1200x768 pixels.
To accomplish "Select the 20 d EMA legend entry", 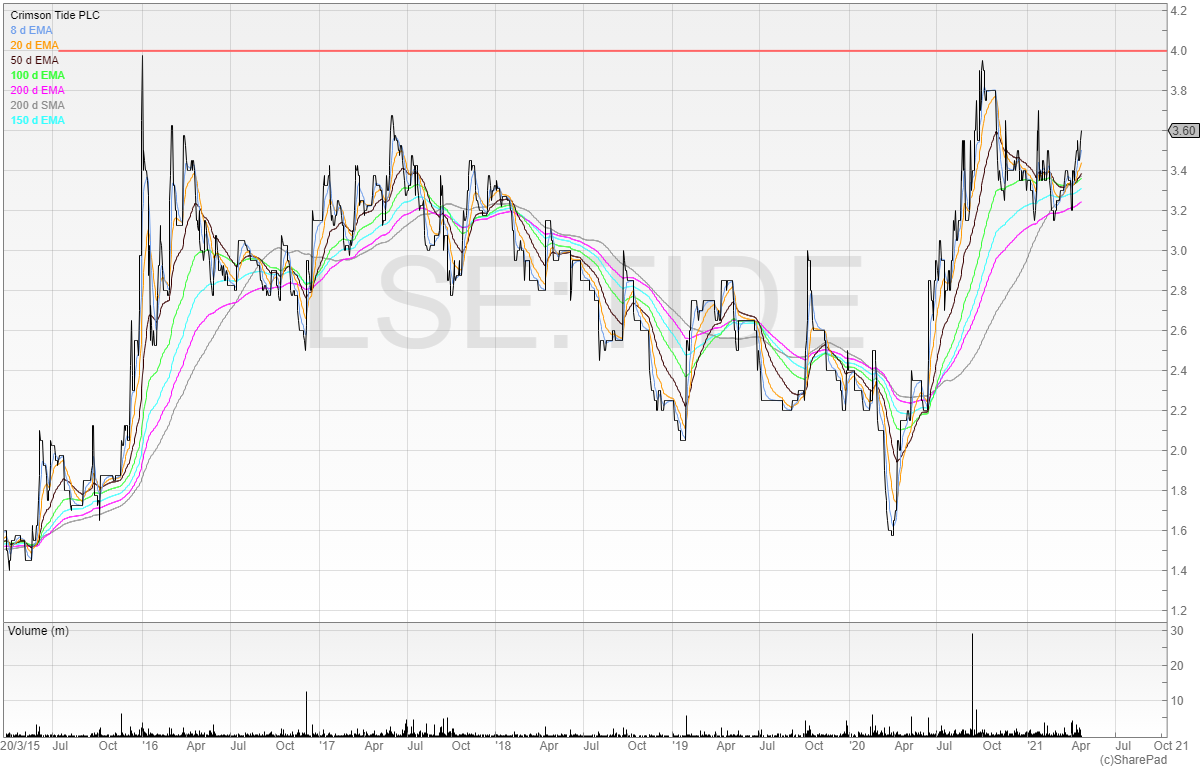I will pos(34,45).
